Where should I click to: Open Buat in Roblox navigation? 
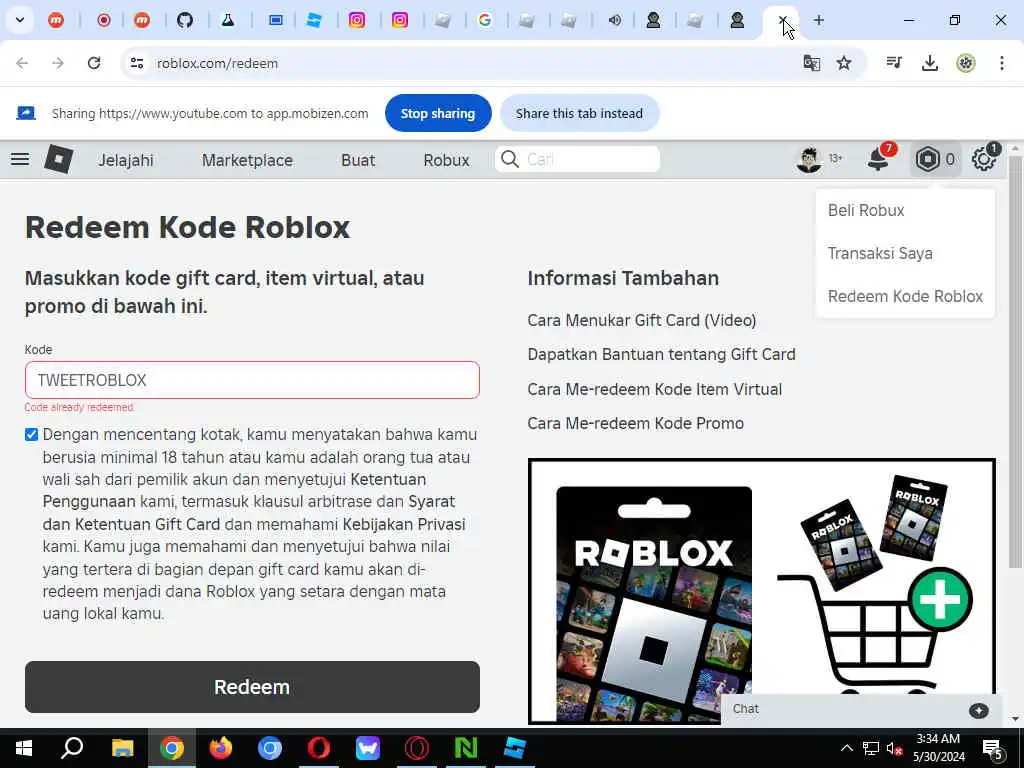(358, 160)
